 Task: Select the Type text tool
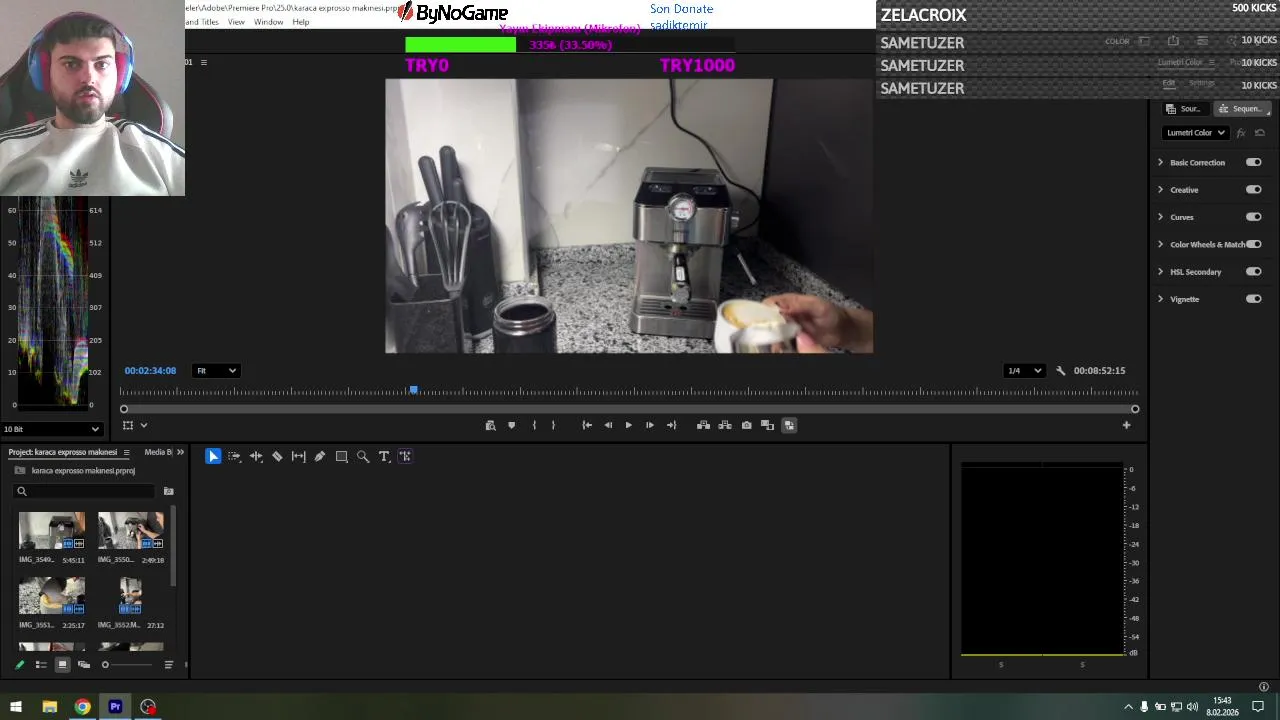[x=384, y=456]
